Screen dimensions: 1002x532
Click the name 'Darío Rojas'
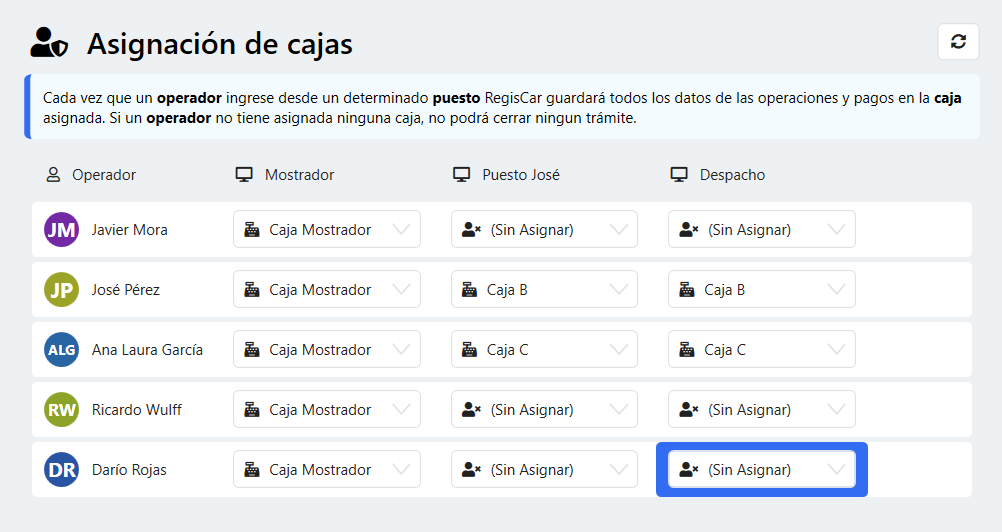coord(129,470)
